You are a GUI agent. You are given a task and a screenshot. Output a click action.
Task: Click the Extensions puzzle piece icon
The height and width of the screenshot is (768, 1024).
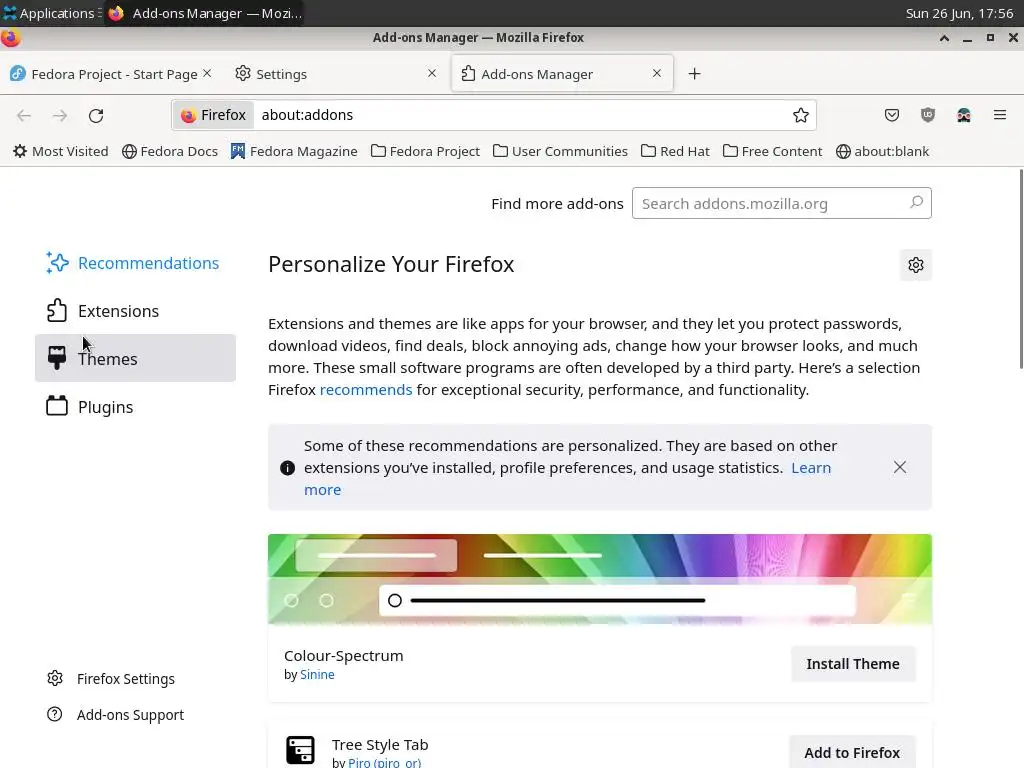[x=57, y=310]
